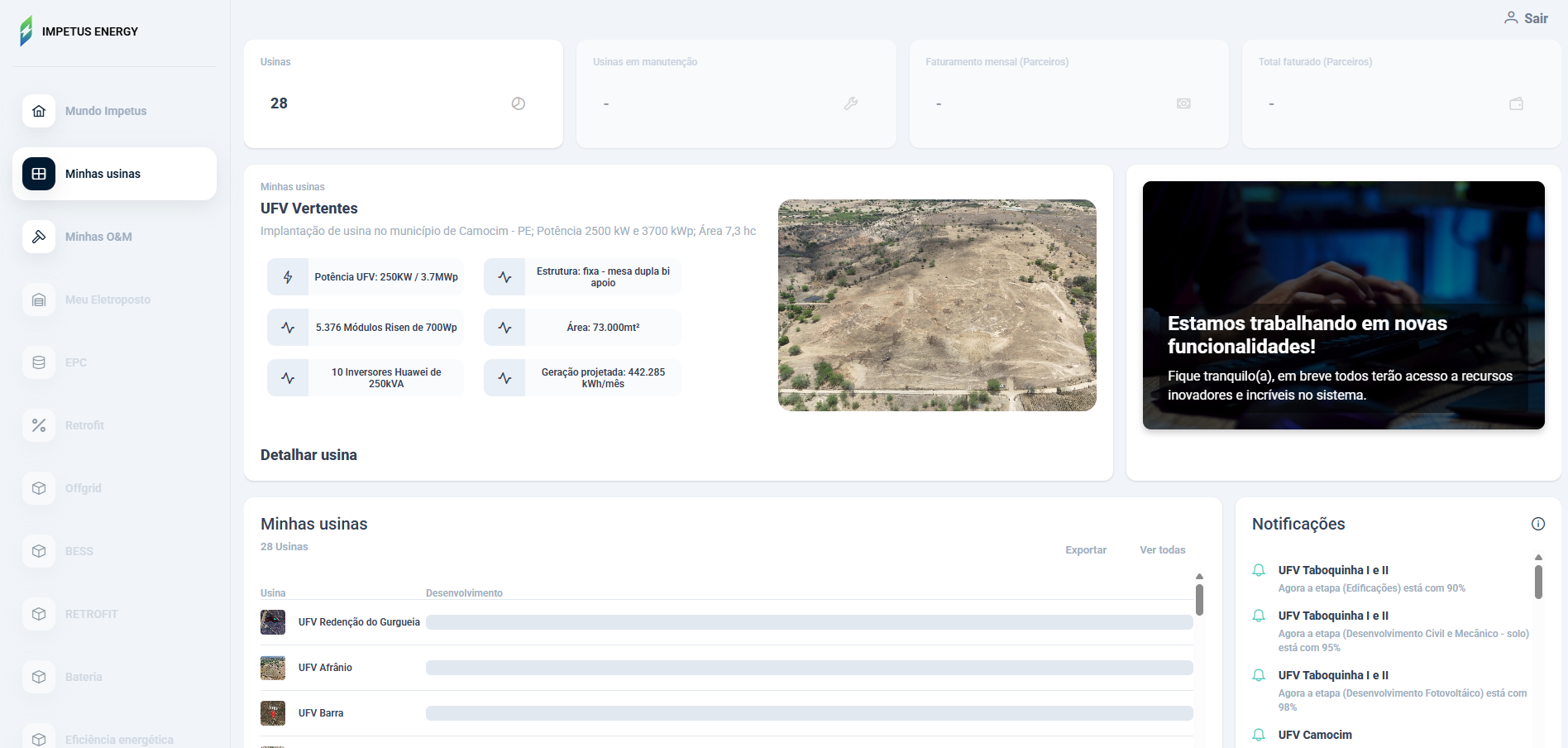Open Meu Eletroposto via its sidebar icon

38,300
